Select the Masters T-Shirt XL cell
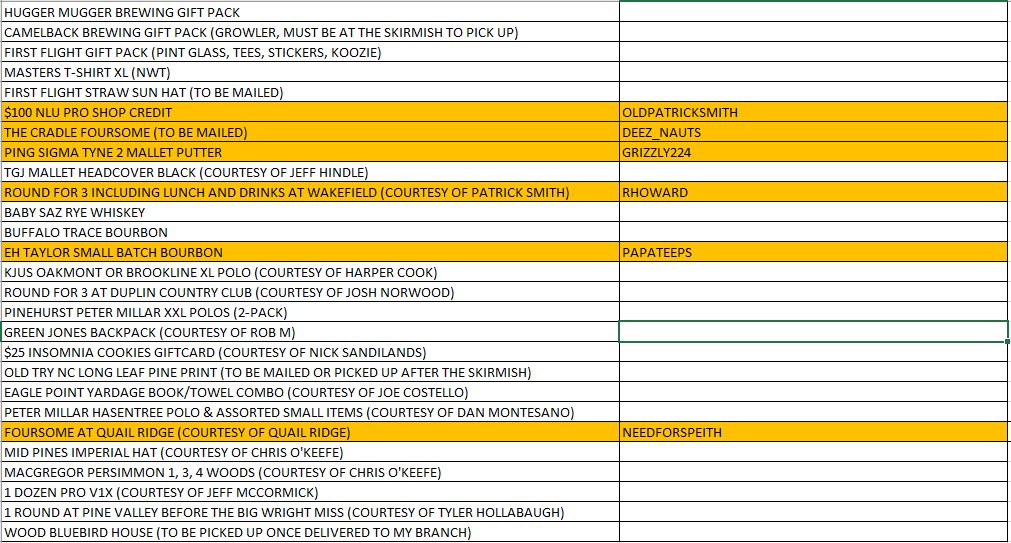The width and height of the screenshot is (1011, 543). click(x=310, y=73)
